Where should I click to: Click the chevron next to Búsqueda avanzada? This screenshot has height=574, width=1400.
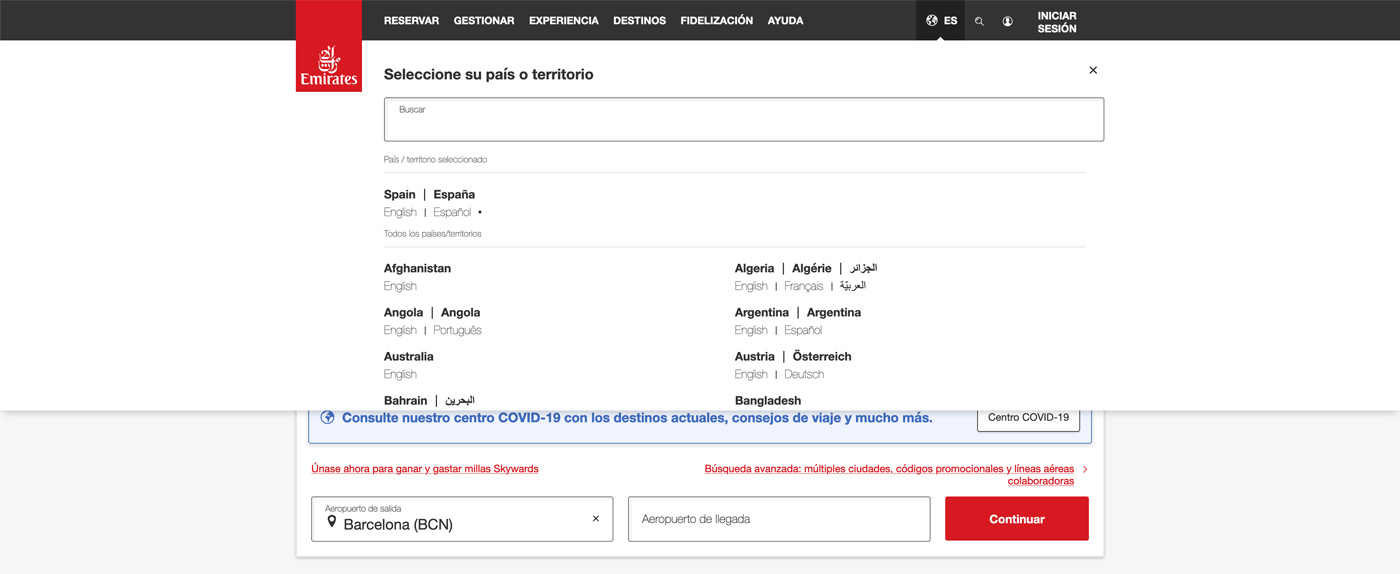click(x=1086, y=469)
